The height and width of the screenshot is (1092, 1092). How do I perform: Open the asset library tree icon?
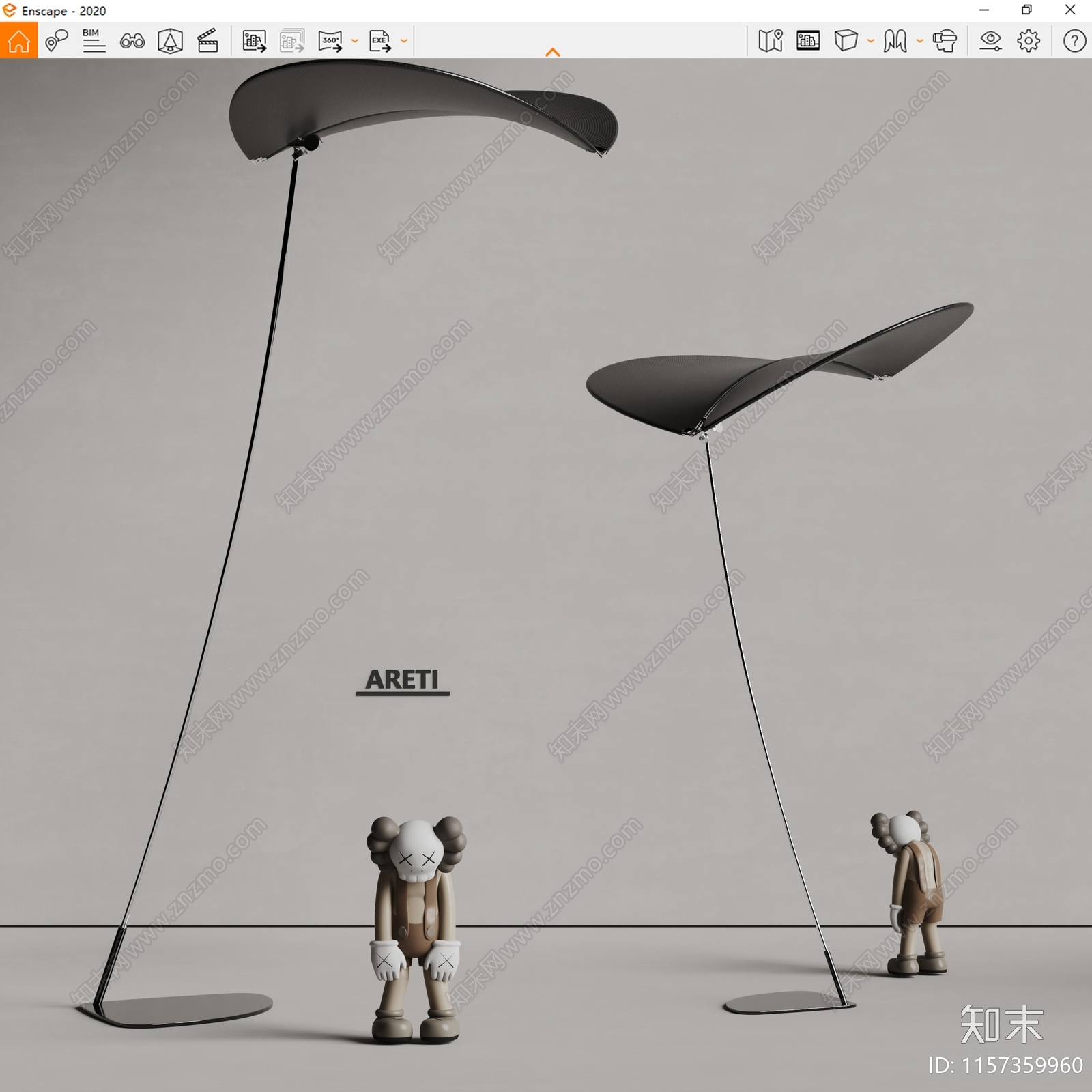(x=170, y=40)
